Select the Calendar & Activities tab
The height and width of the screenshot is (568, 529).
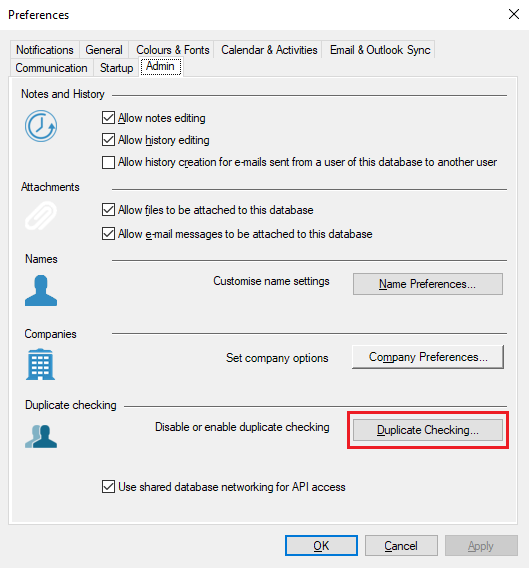(269, 50)
